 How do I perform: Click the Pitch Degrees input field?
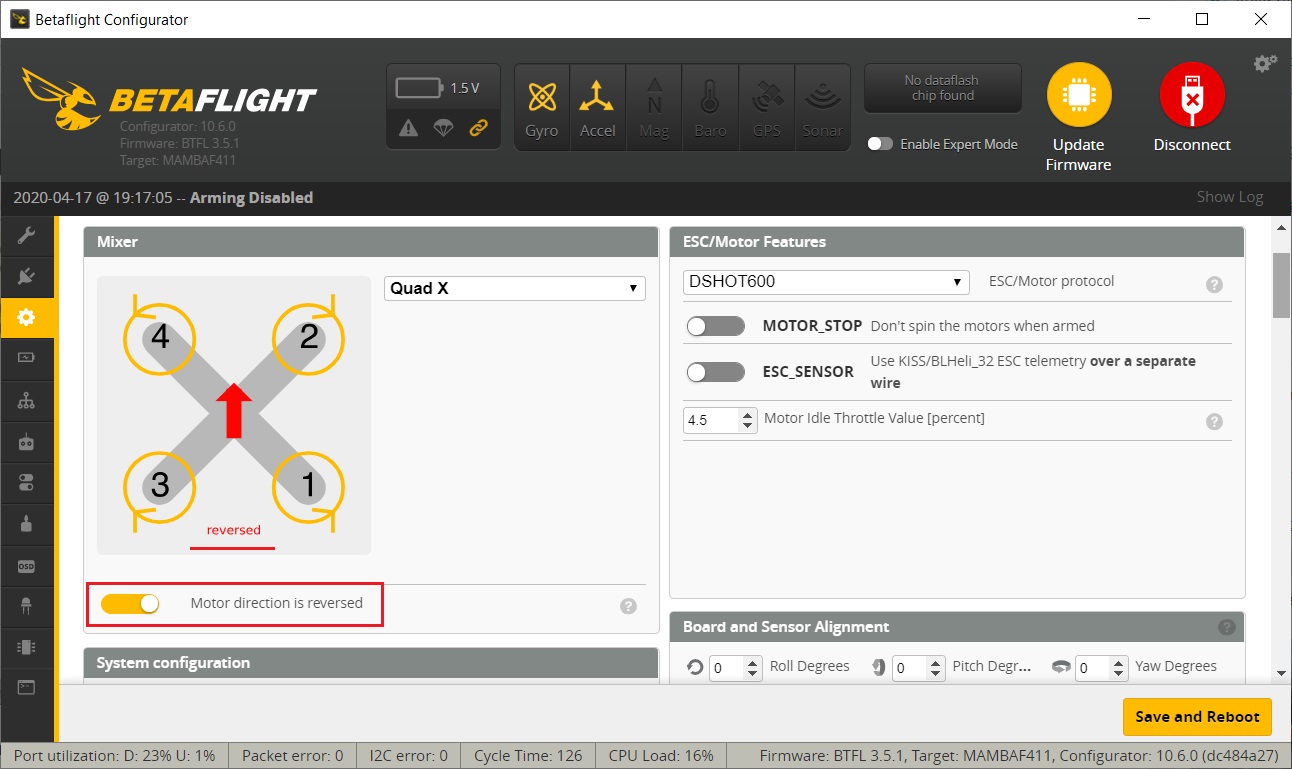[x=911, y=668]
